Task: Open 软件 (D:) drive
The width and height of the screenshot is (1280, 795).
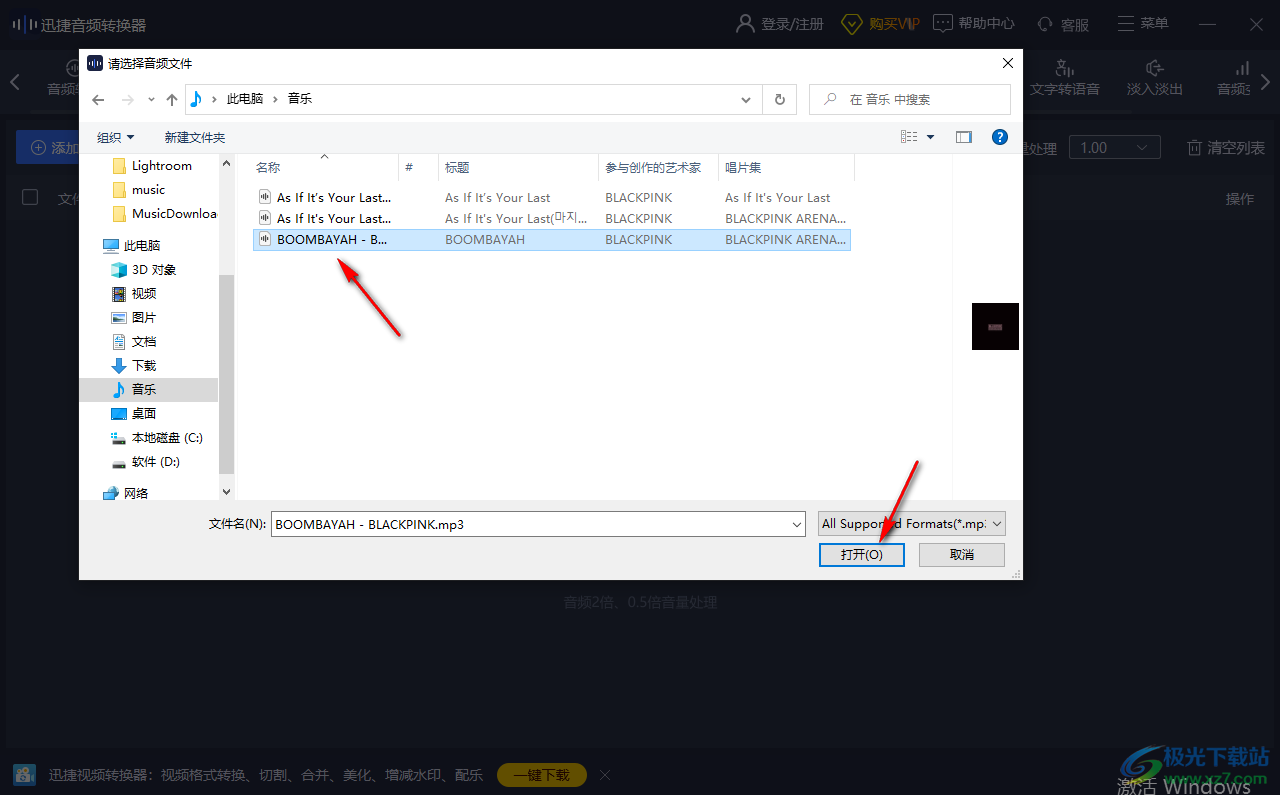Action: point(146,462)
